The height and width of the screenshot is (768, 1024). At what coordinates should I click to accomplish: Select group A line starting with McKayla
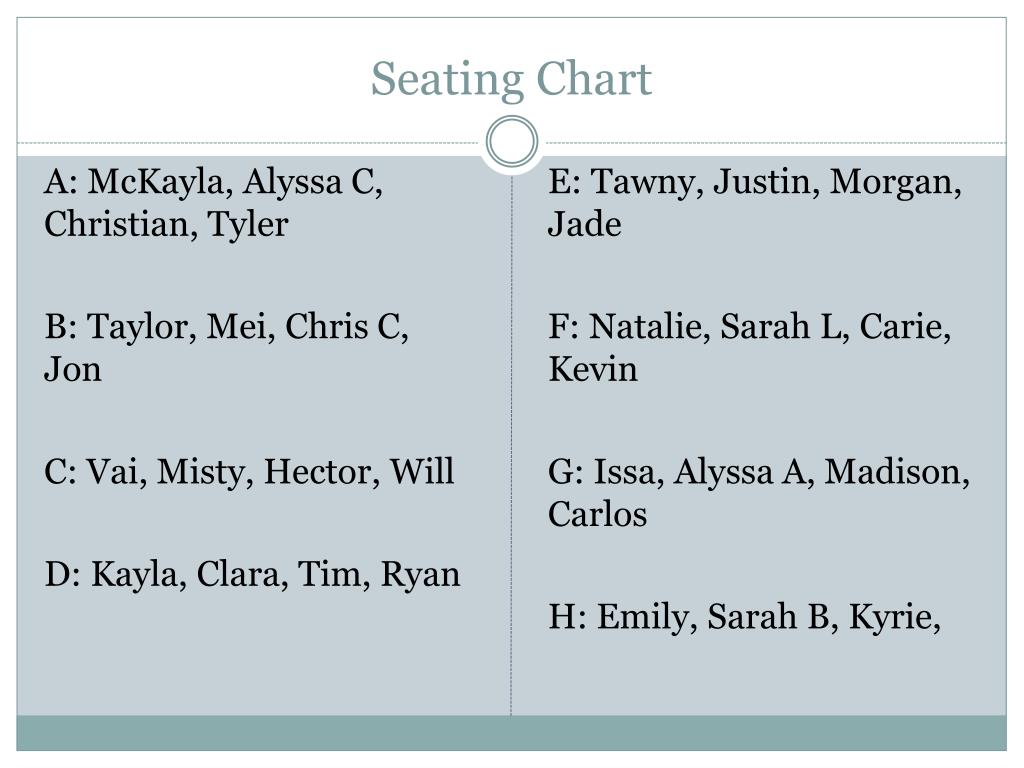(214, 182)
